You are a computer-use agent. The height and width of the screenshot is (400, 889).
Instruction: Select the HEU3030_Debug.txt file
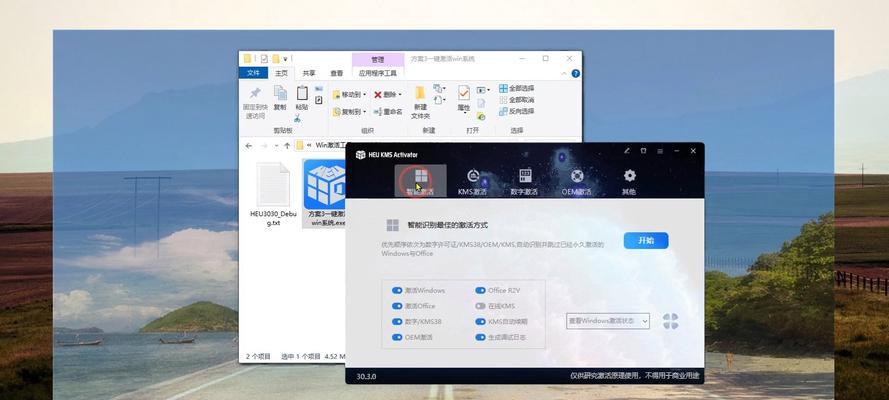[x=273, y=194]
